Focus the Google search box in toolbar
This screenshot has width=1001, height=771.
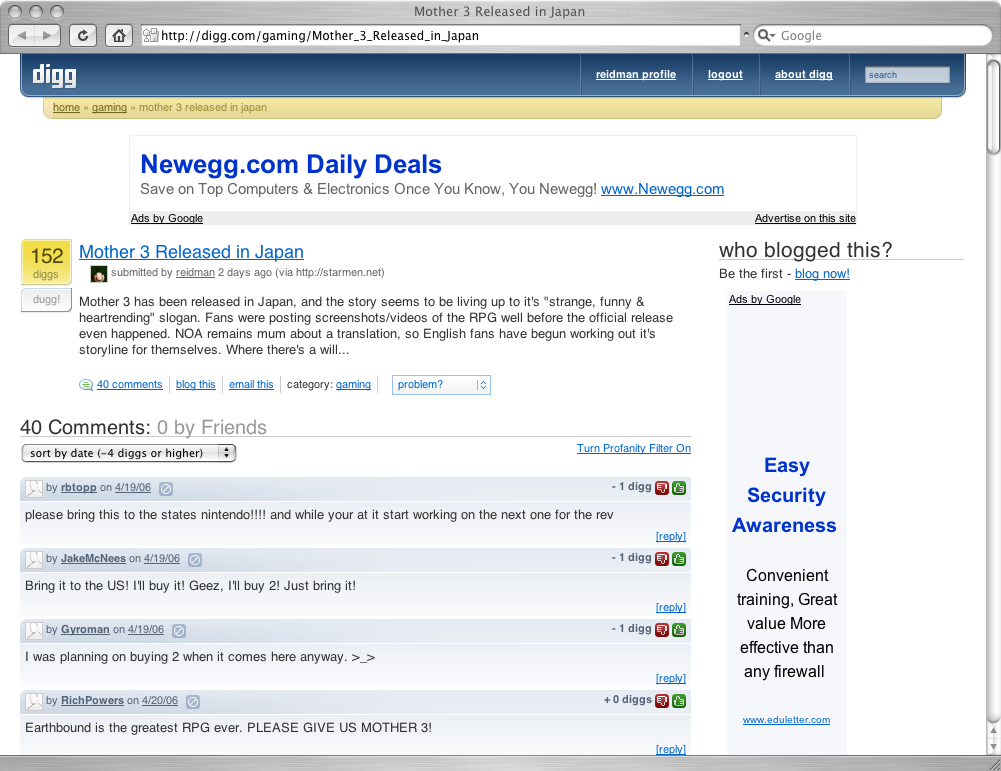coord(872,36)
